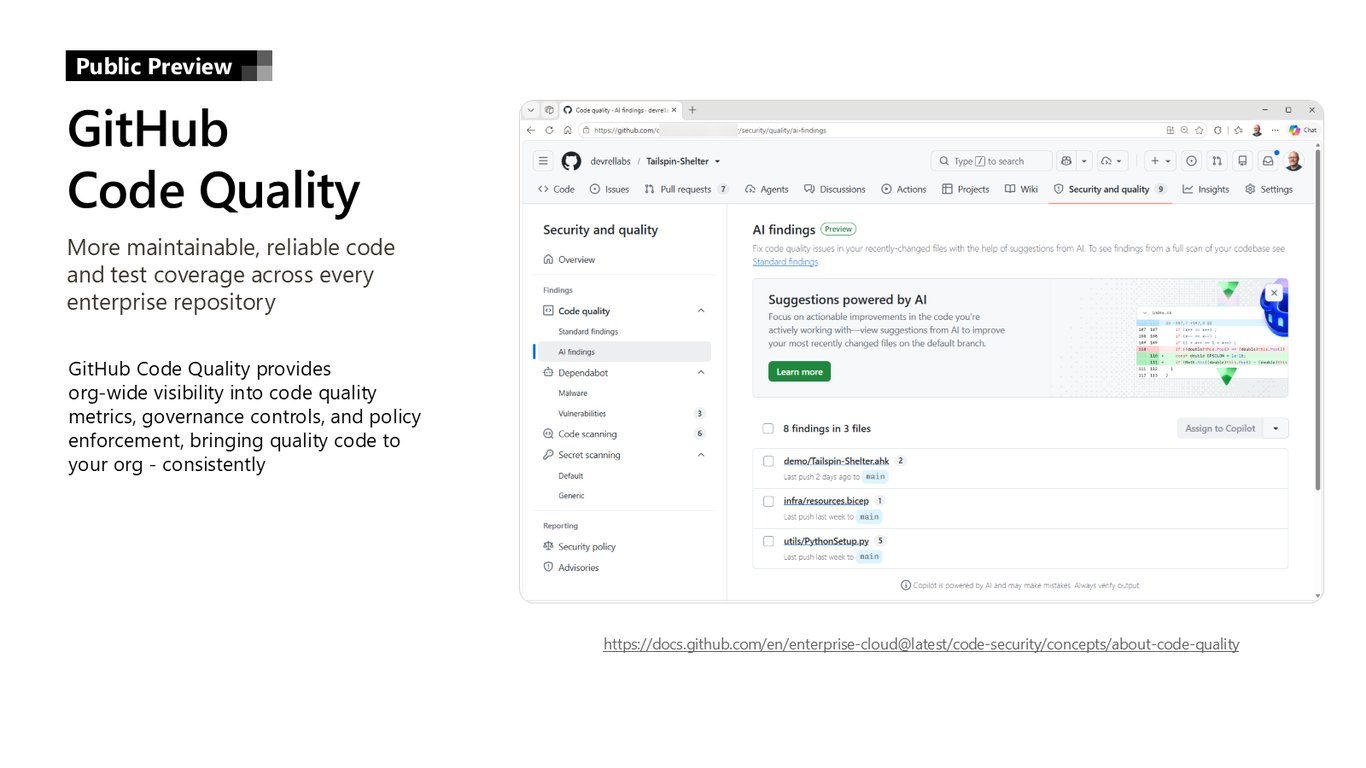Image resolution: width=1366 pixels, height=768 pixels.
Task: Click the green Learn more button
Action: (799, 371)
